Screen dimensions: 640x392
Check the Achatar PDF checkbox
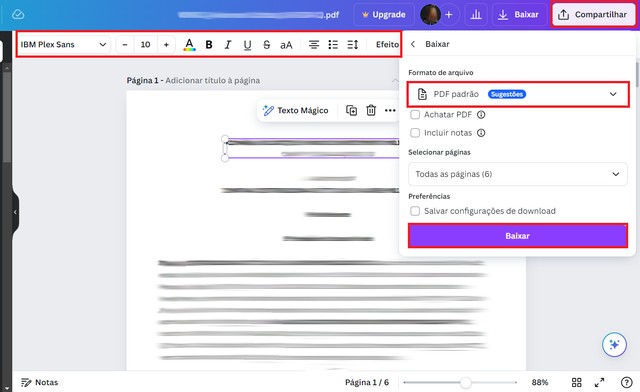click(415, 115)
